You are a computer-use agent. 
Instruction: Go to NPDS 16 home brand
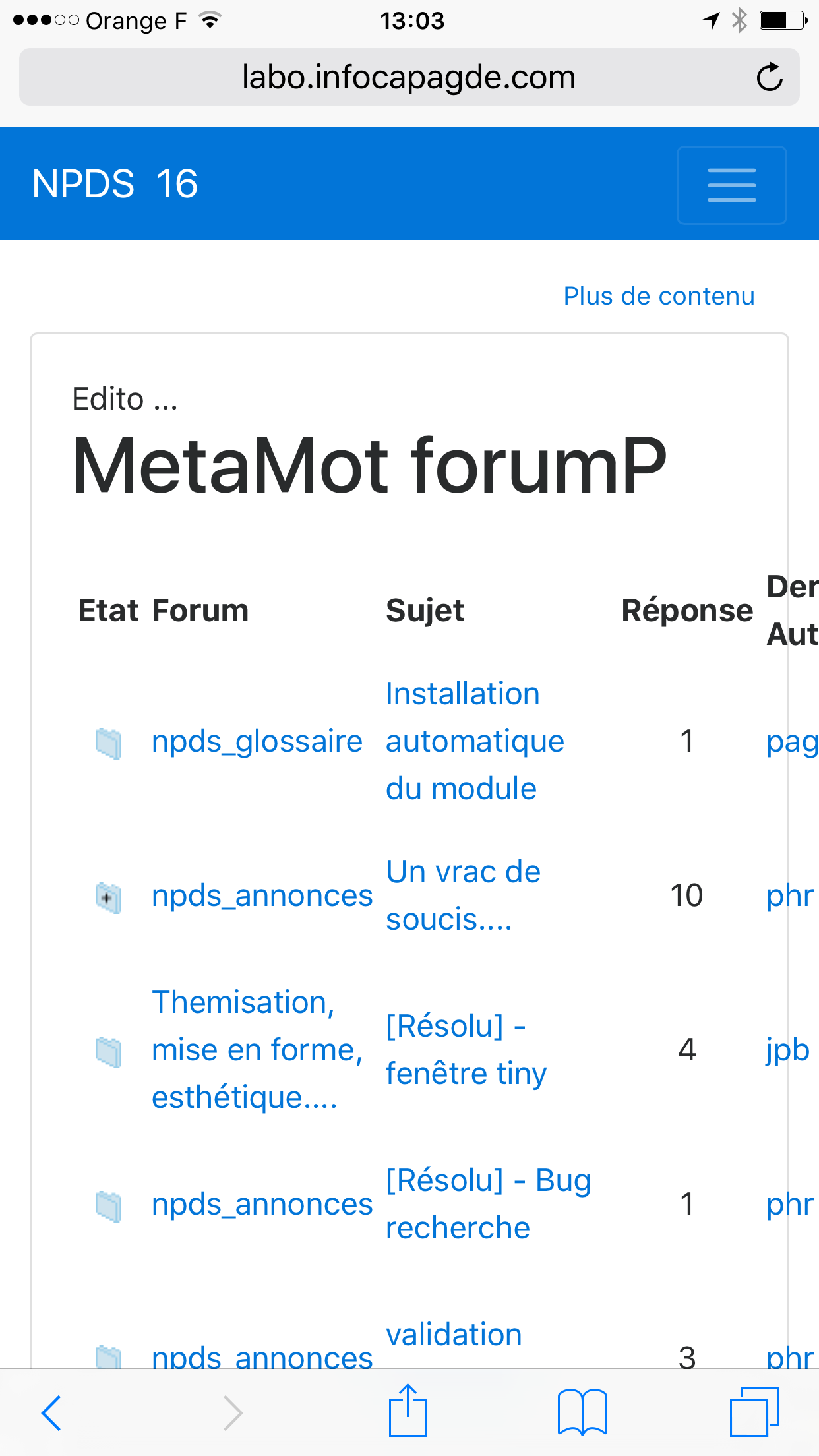pos(115,183)
